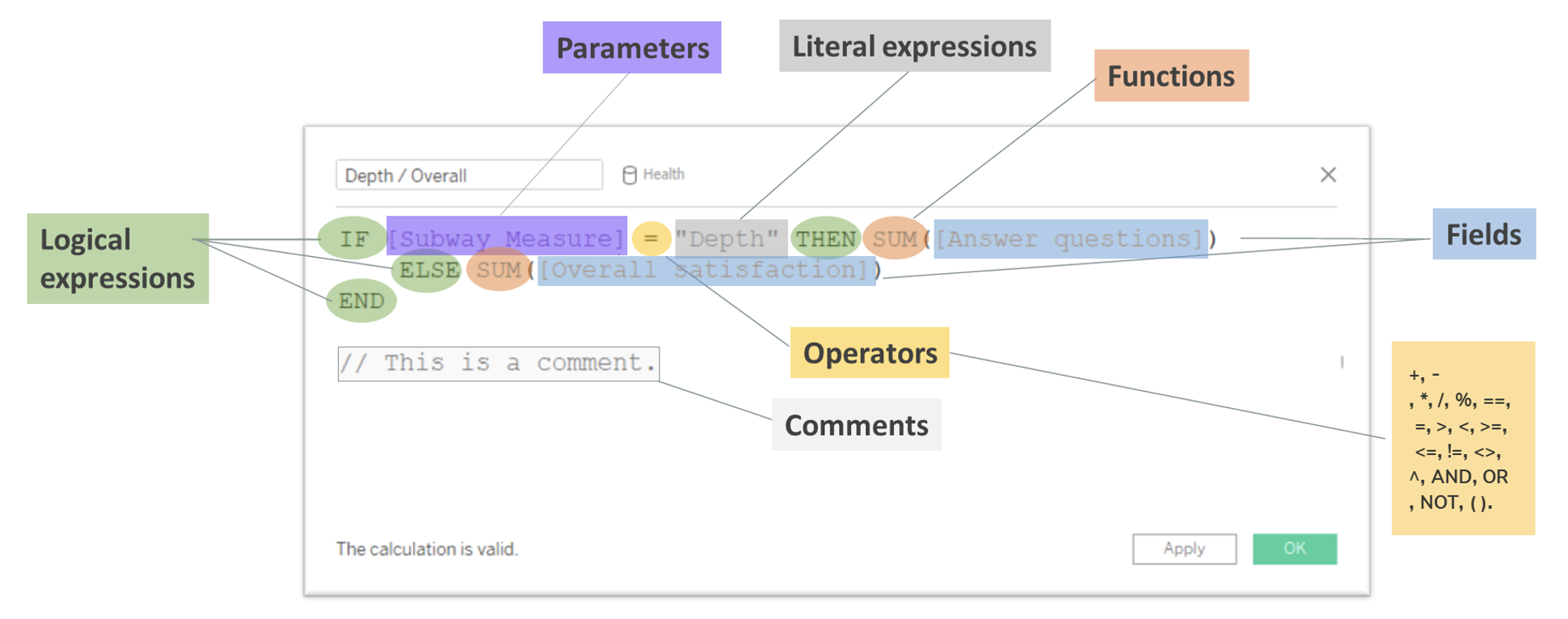Click the END keyword
Viewport: 1568px width, 619px height.
[360, 300]
